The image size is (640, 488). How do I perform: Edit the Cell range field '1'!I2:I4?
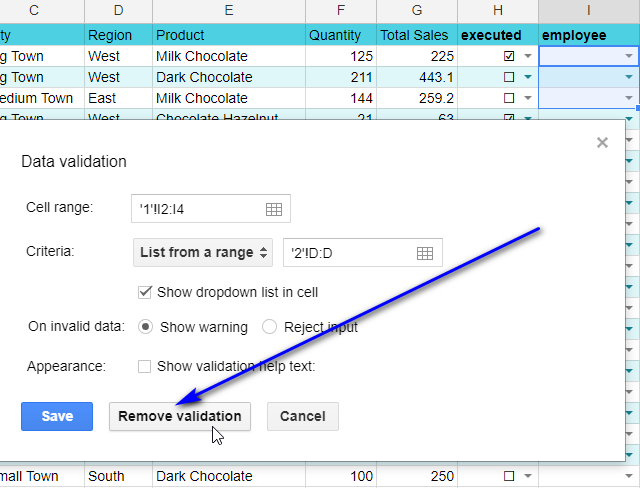pos(211,209)
